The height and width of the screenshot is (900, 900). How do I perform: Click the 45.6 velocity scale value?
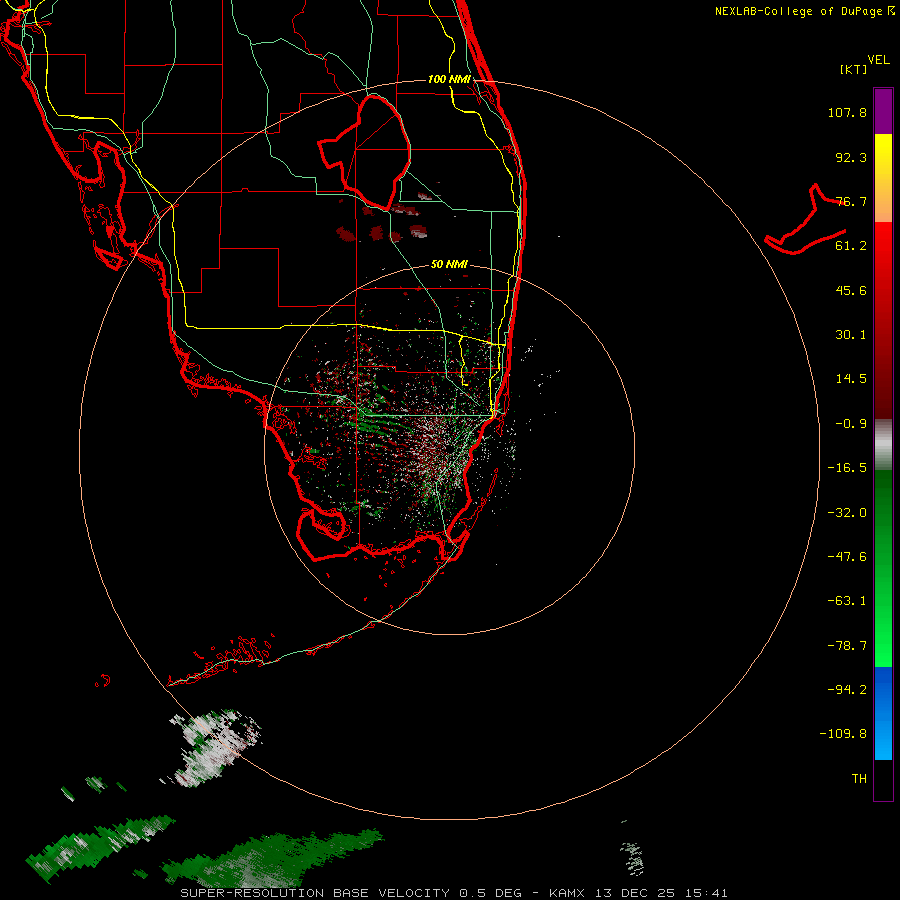coord(851,290)
